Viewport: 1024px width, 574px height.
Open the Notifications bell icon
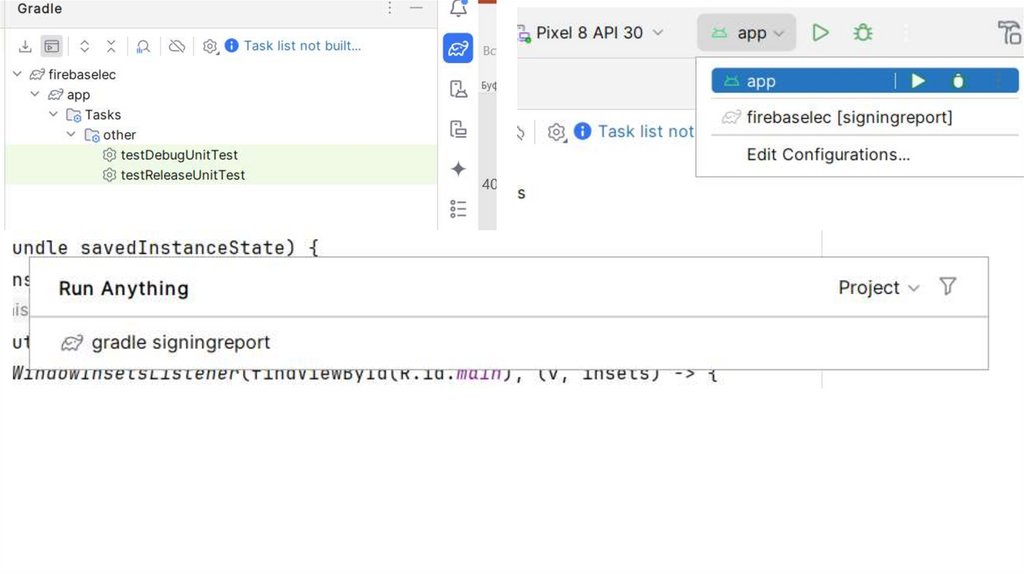(x=458, y=8)
